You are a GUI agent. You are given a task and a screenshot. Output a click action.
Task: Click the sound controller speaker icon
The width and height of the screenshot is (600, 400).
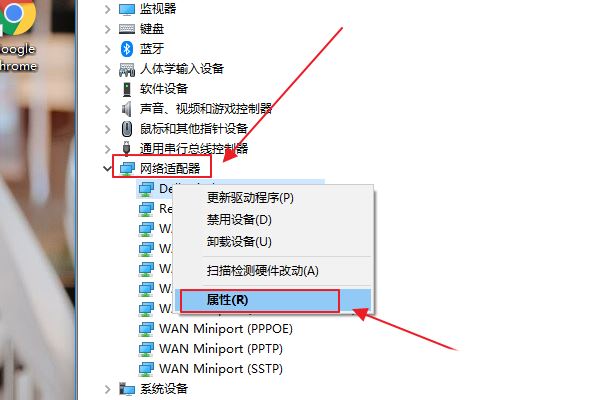[126, 109]
